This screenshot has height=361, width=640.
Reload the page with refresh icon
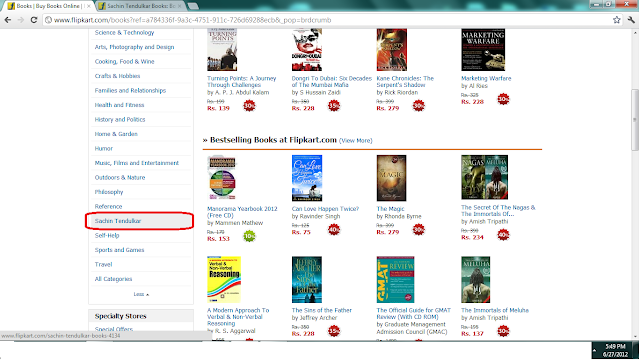(34, 20)
